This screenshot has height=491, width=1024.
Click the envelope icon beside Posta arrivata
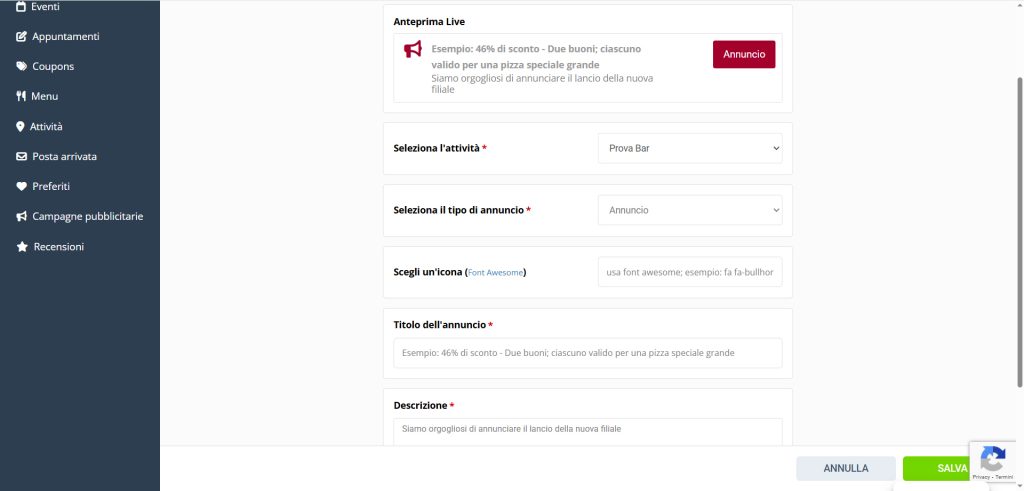click(22, 157)
